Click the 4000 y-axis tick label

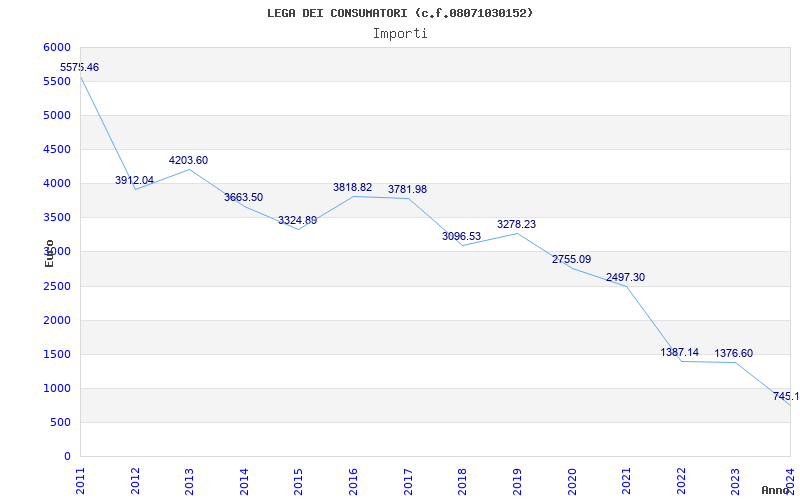pos(58,184)
